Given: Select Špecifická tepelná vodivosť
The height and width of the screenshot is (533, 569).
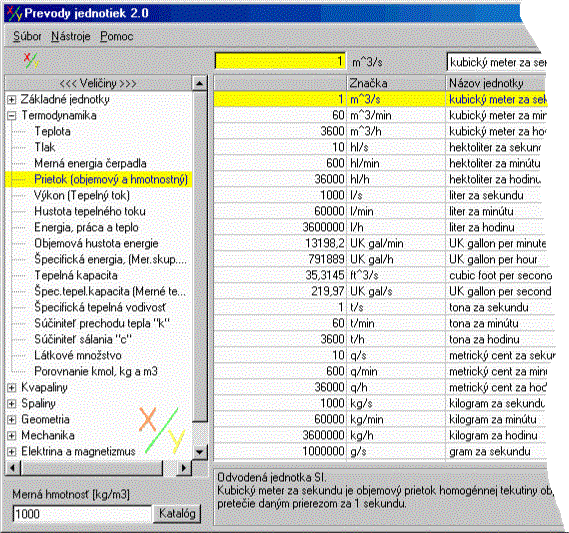Looking at the screenshot, I should coord(100,307).
